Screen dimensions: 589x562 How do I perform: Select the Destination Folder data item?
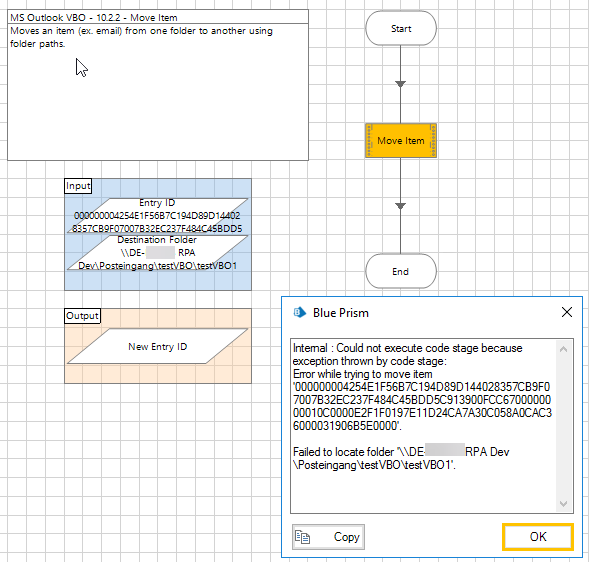tap(157, 252)
